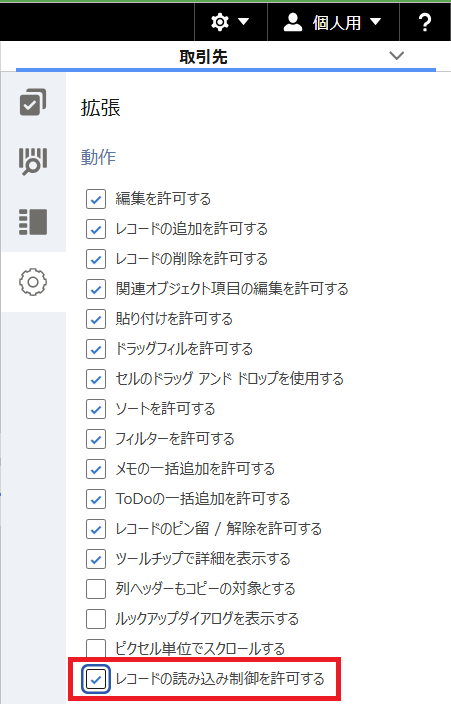451x704 pixels.
Task: Expand the 取引先 chevron dropdown
Action: [397, 56]
